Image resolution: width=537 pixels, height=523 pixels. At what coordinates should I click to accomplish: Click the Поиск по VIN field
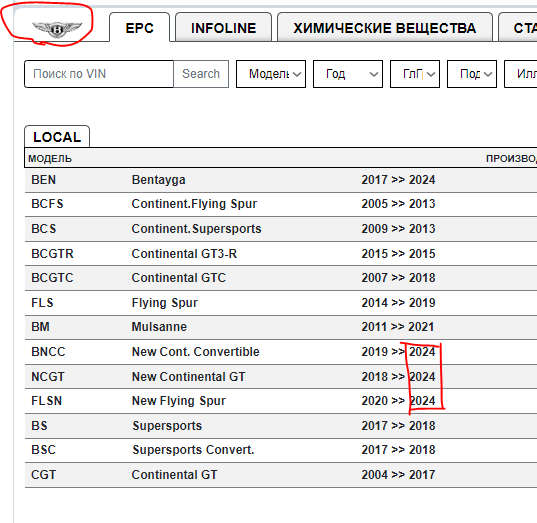click(99, 74)
